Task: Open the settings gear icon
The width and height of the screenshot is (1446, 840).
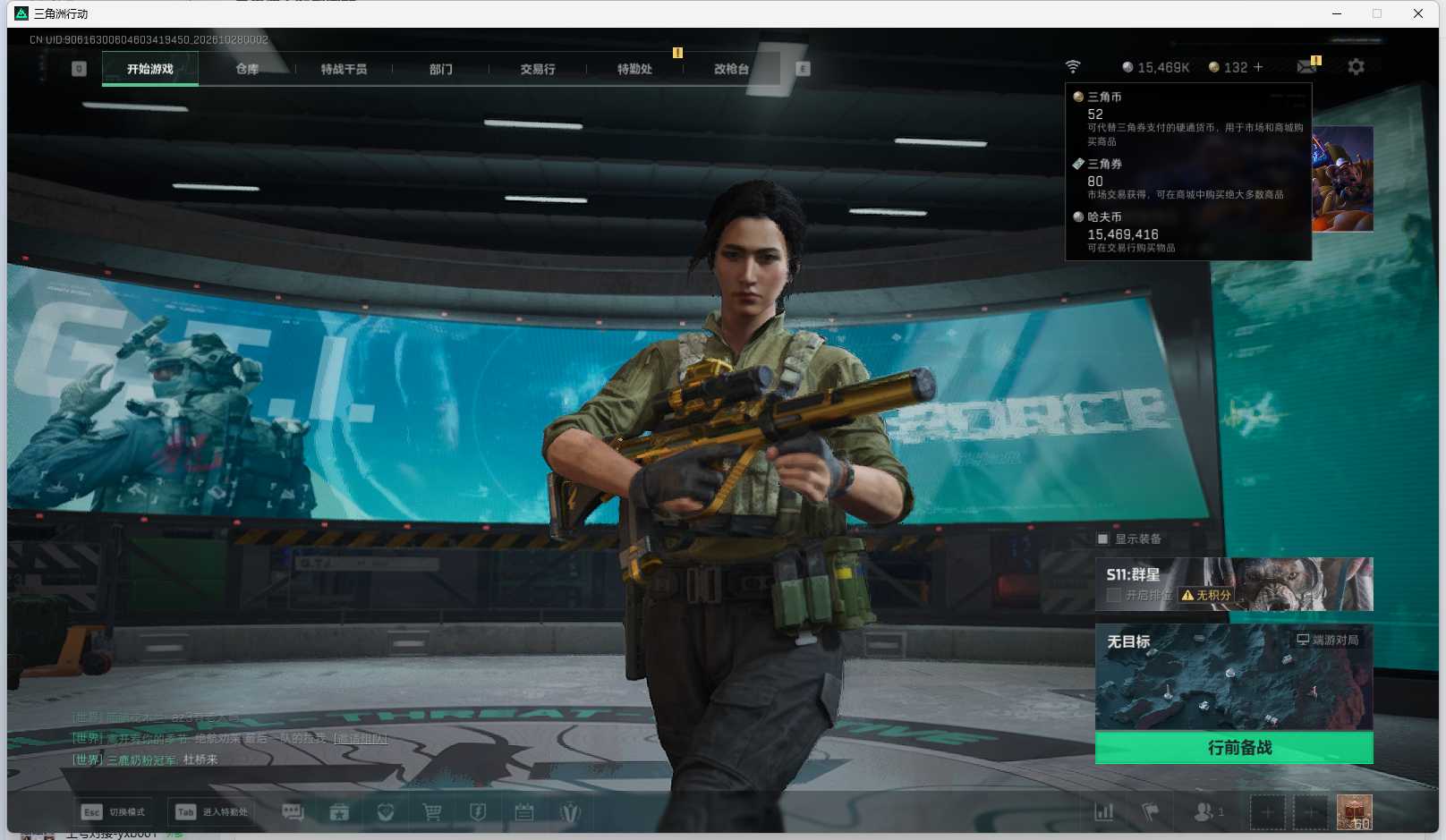Action: pyautogui.click(x=1356, y=66)
